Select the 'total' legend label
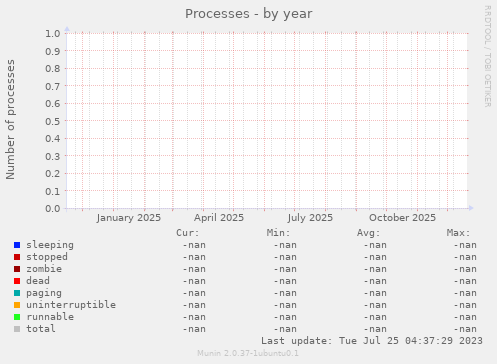Image resolution: width=497 pixels, height=364 pixels. click(x=41, y=329)
